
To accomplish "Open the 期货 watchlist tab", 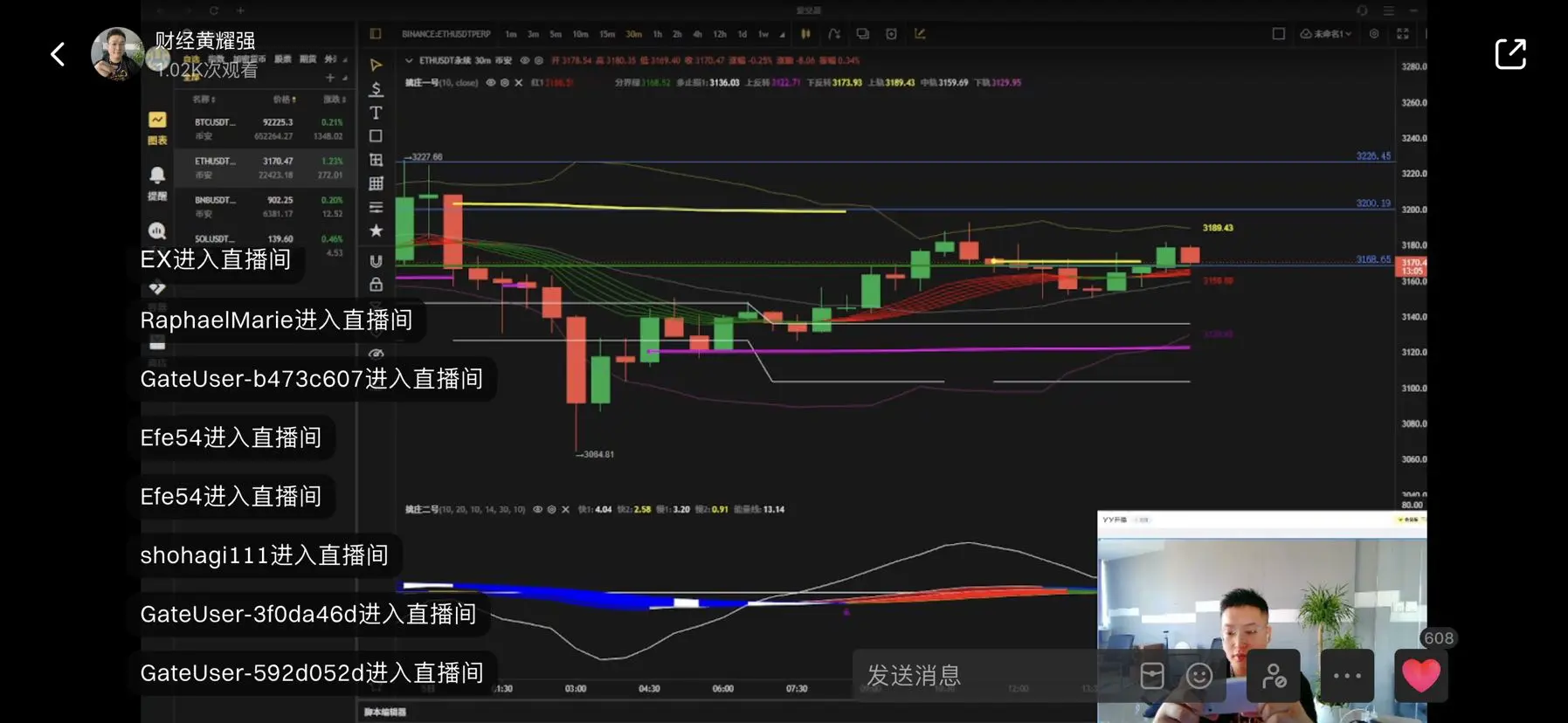I will 307,59.
